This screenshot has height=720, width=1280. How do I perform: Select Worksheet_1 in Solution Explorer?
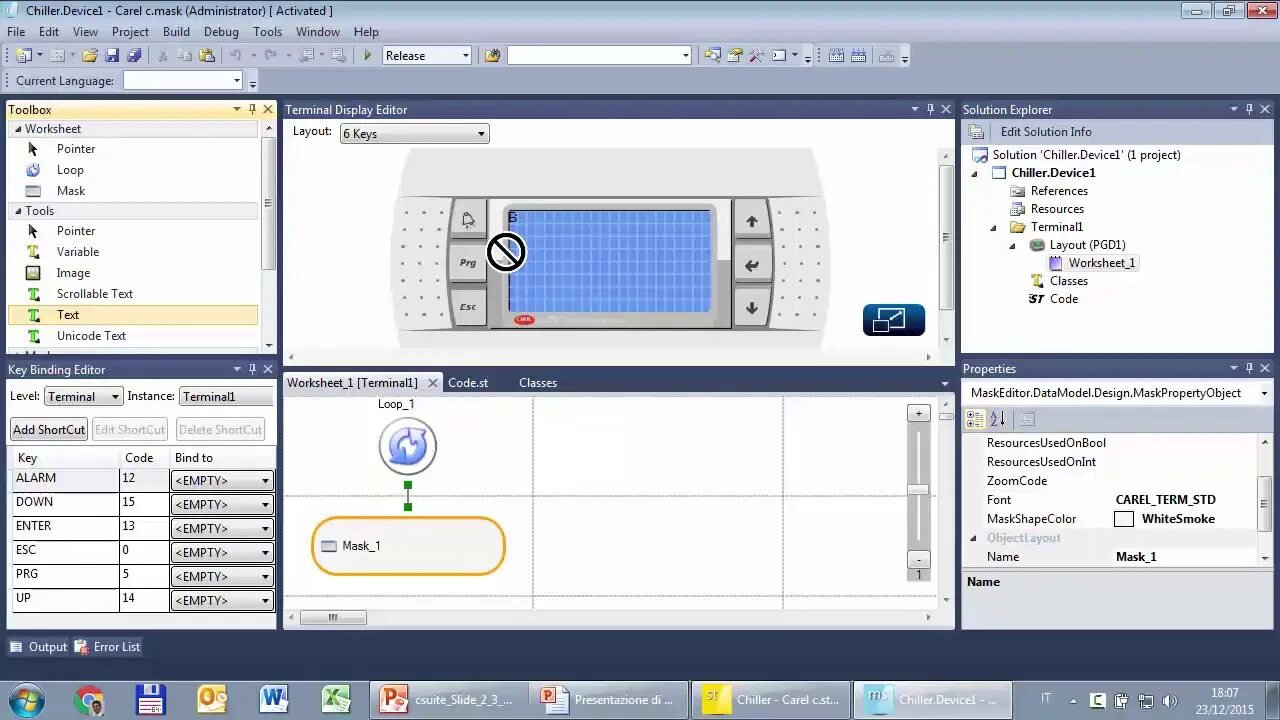pos(1102,263)
